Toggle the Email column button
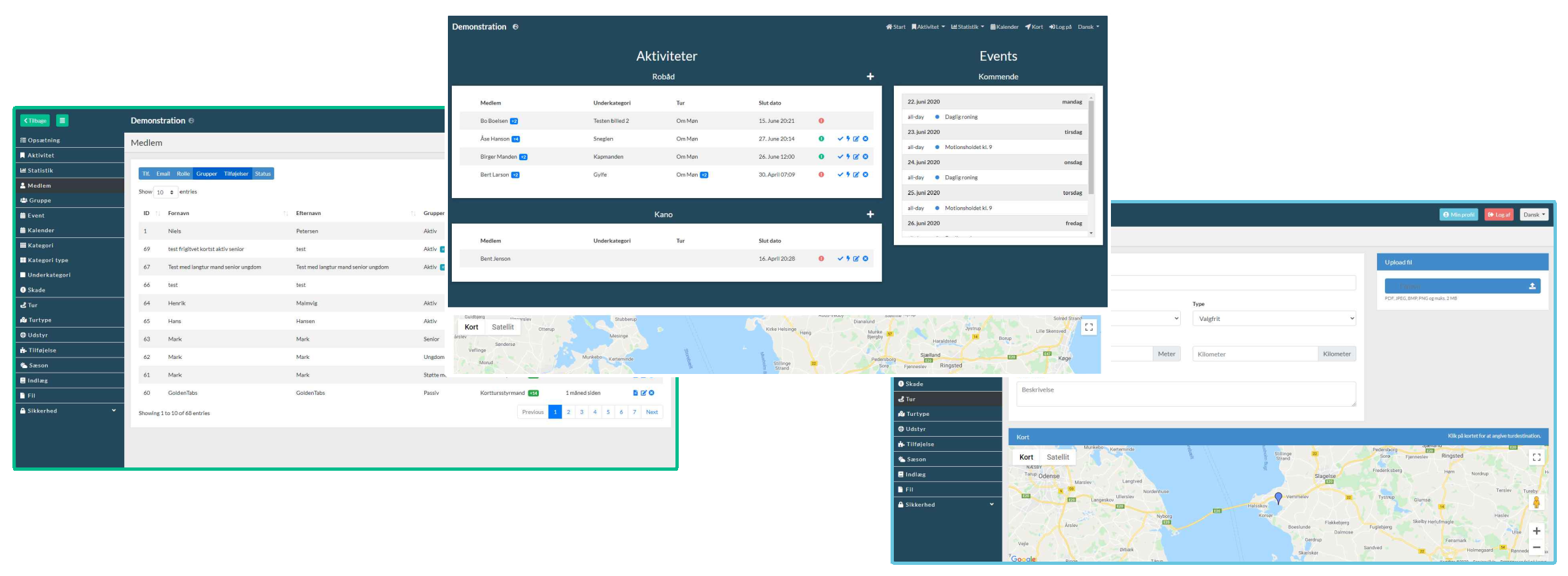The image size is (1568, 576). coord(163,174)
